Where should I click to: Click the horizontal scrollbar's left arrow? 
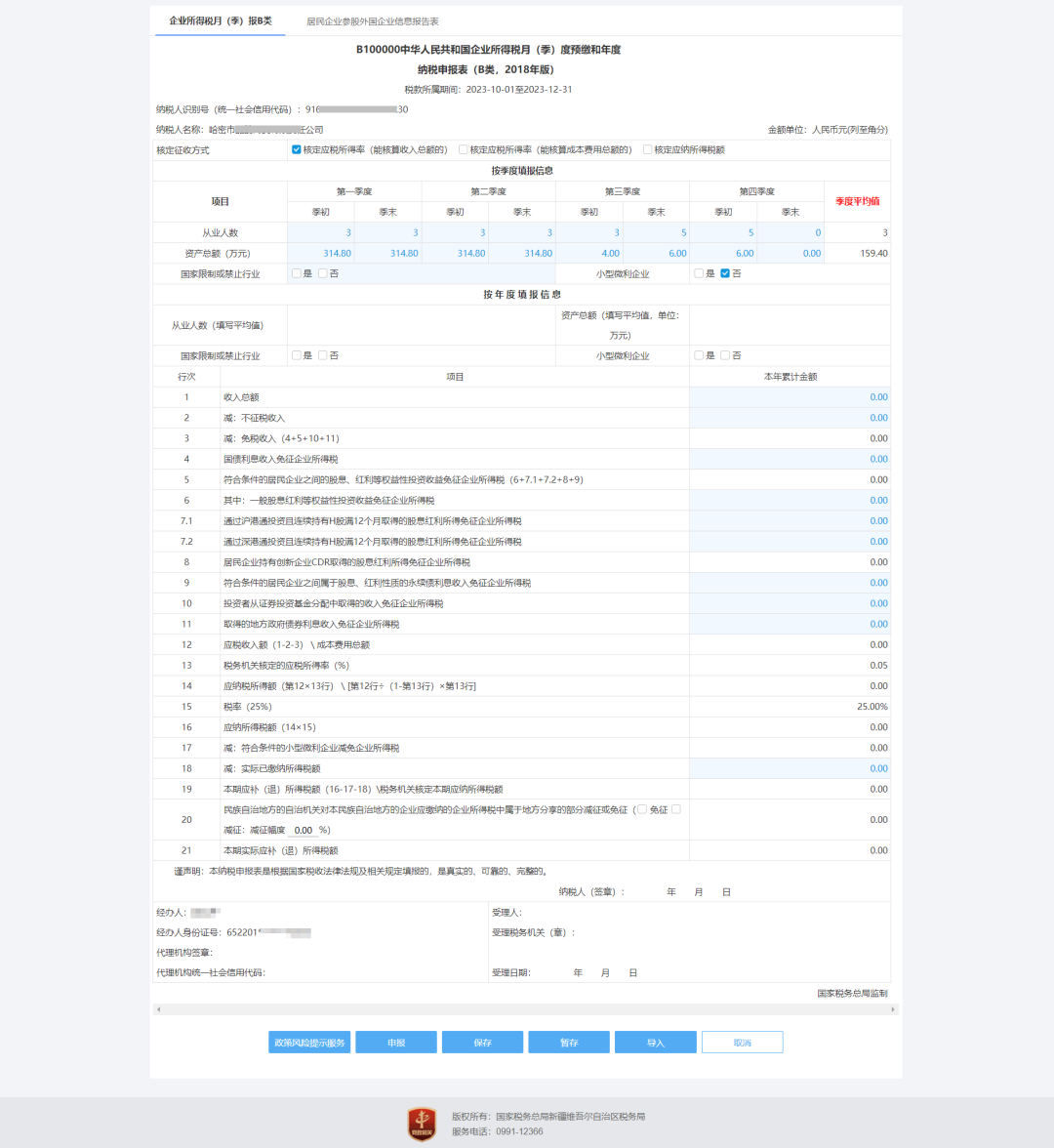pyautogui.click(x=159, y=1009)
